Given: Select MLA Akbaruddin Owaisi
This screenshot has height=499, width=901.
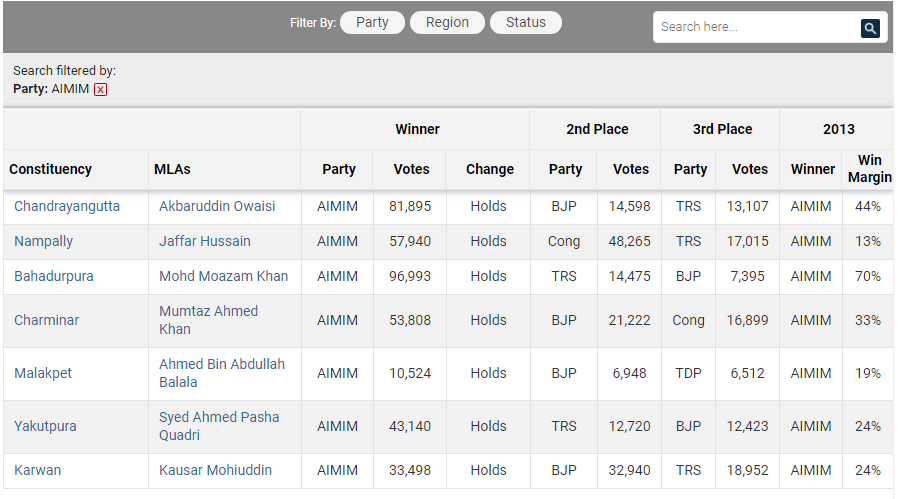Looking at the screenshot, I should [x=217, y=206].
